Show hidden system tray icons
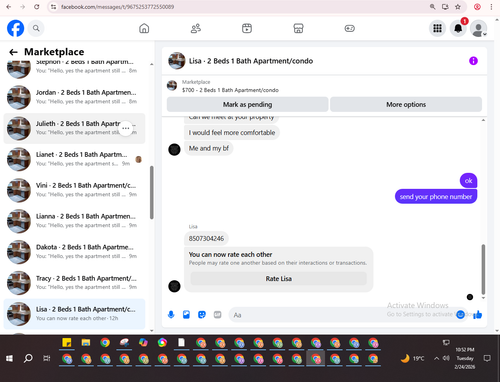The image size is (500, 382). pos(436,358)
